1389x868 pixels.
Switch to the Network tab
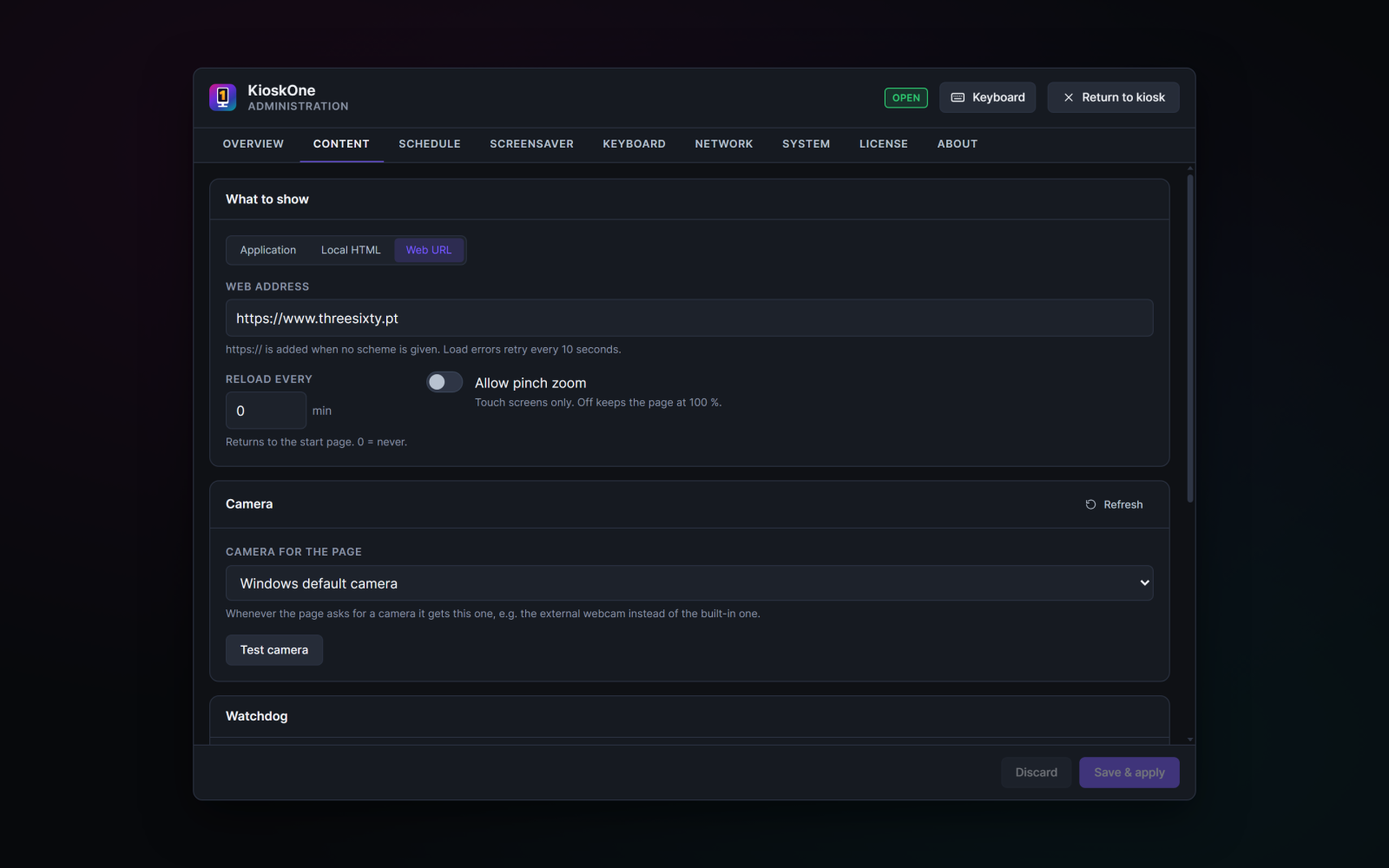pyautogui.click(x=724, y=144)
